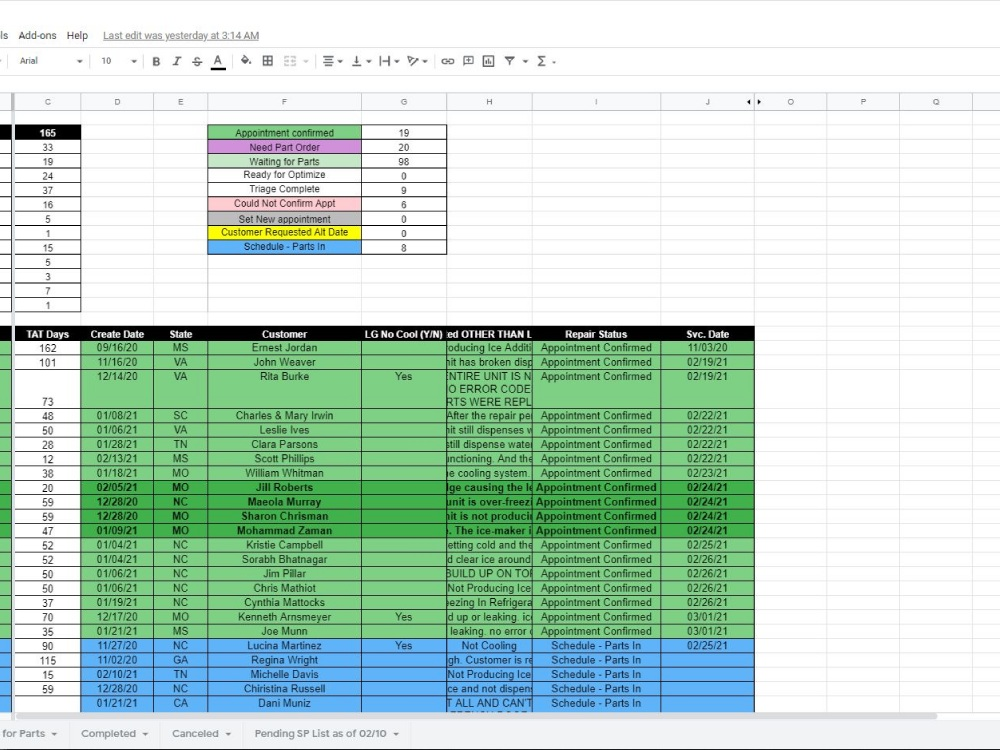Switch to Canceled sheet tab

(x=195, y=733)
